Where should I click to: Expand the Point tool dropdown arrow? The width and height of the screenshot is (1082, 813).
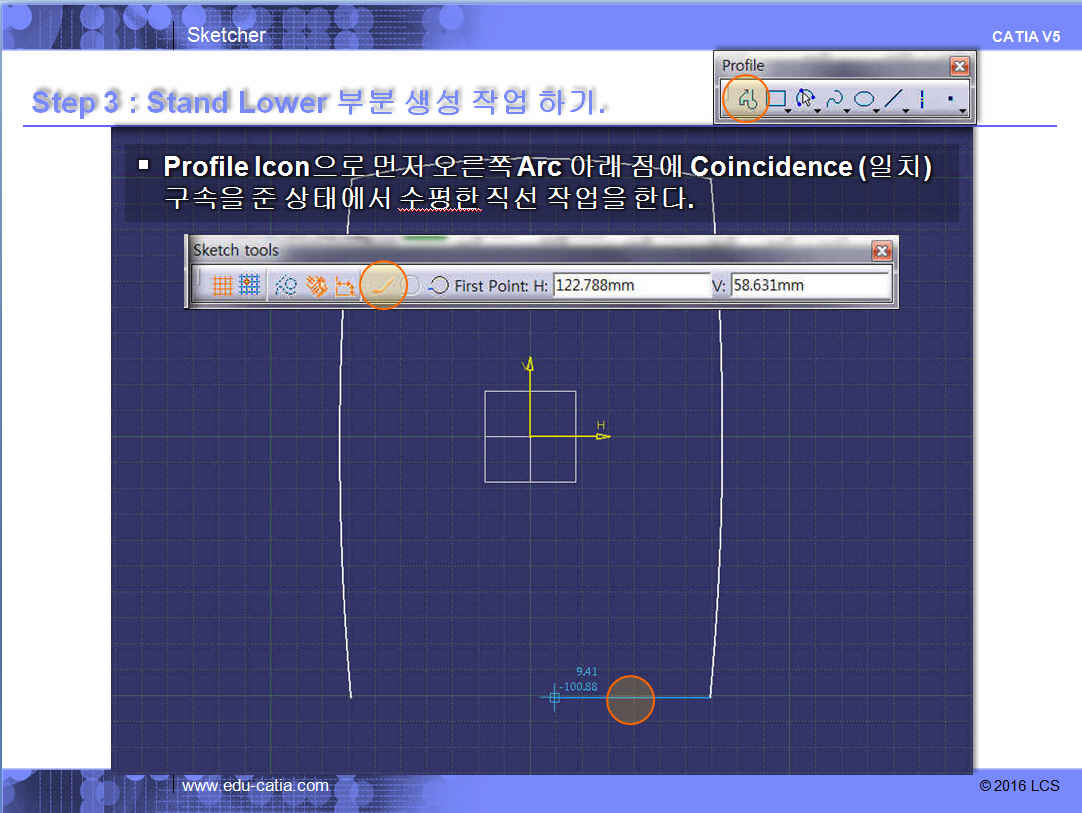coord(963,111)
